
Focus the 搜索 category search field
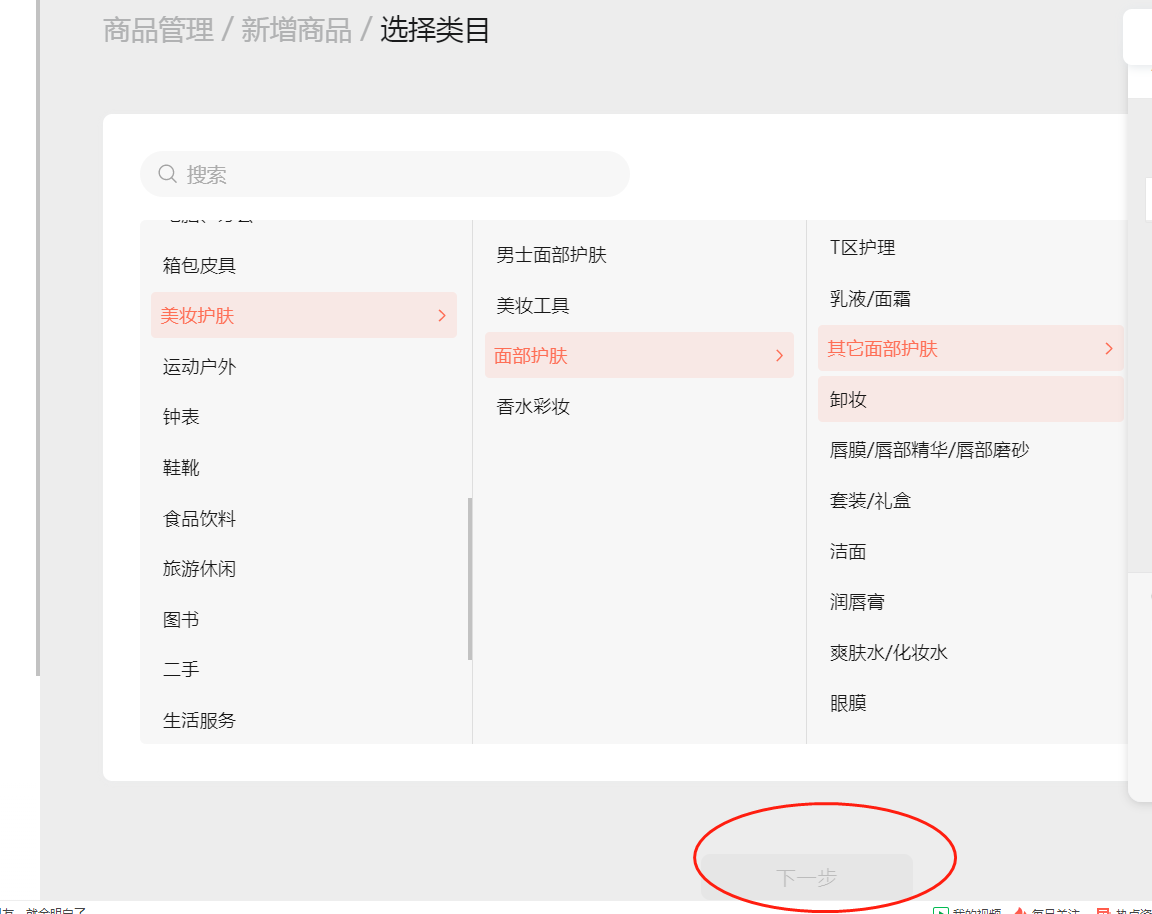coord(384,174)
